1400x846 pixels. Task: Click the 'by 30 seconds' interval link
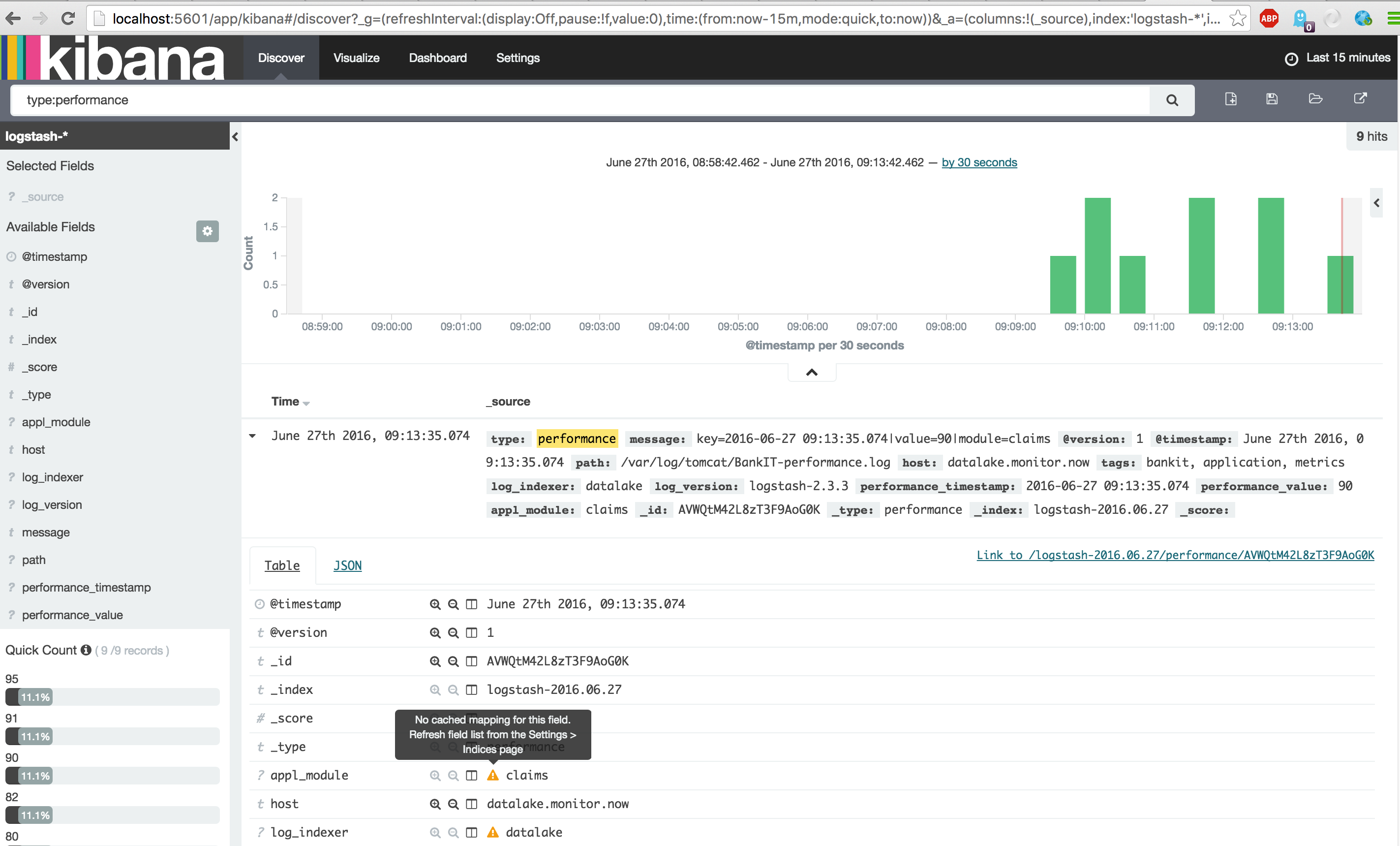[x=979, y=162]
